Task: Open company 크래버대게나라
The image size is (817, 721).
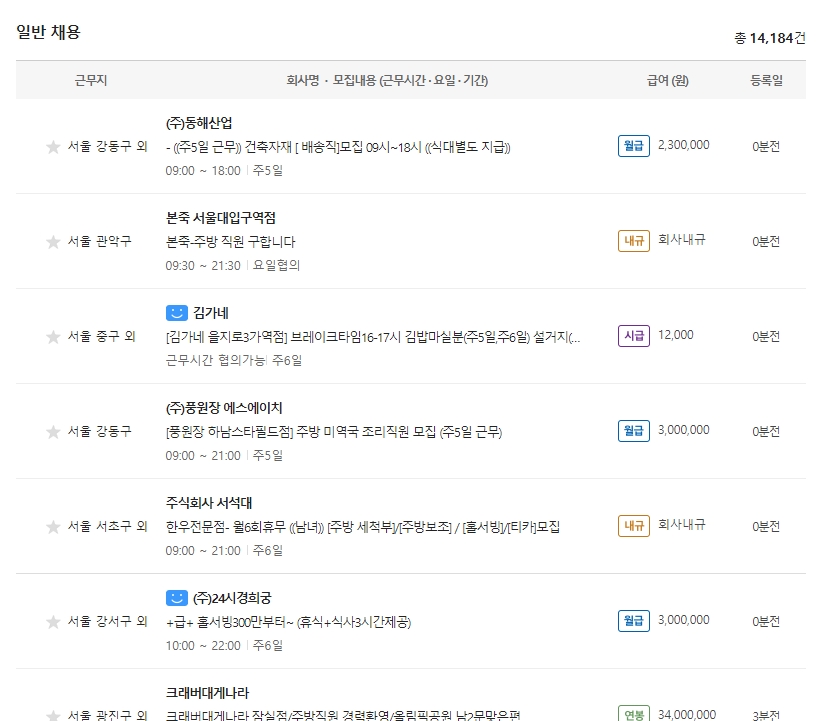Action: [207, 693]
